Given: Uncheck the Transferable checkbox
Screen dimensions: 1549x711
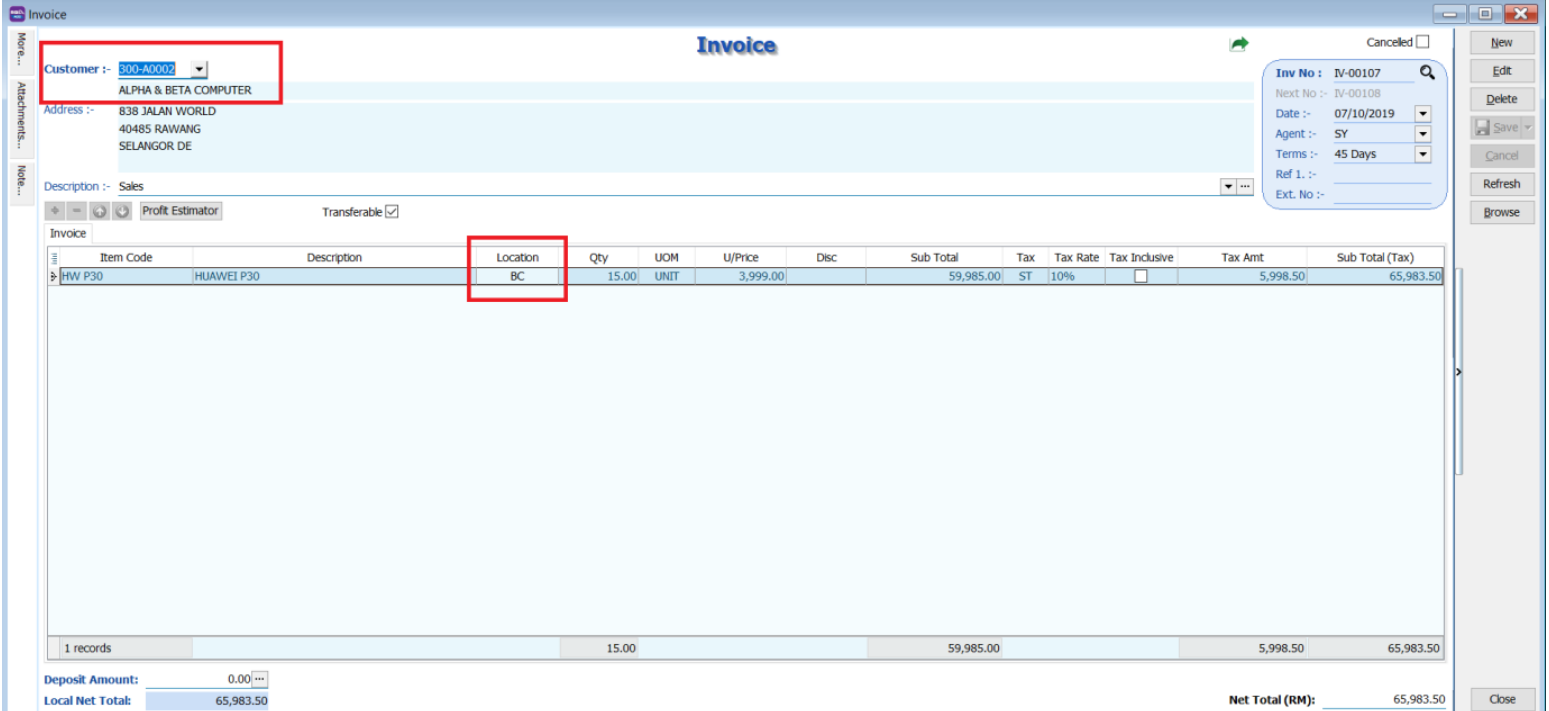Looking at the screenshot, I should coord(392,212).
